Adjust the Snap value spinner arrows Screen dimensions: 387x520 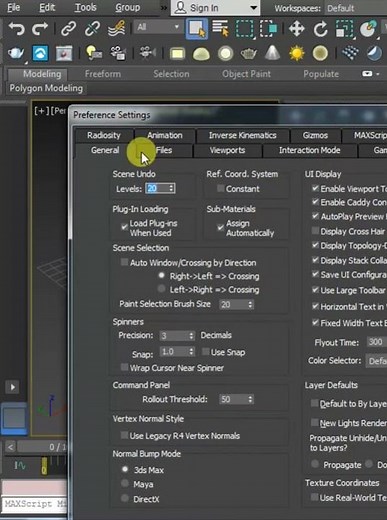point(191,351)
